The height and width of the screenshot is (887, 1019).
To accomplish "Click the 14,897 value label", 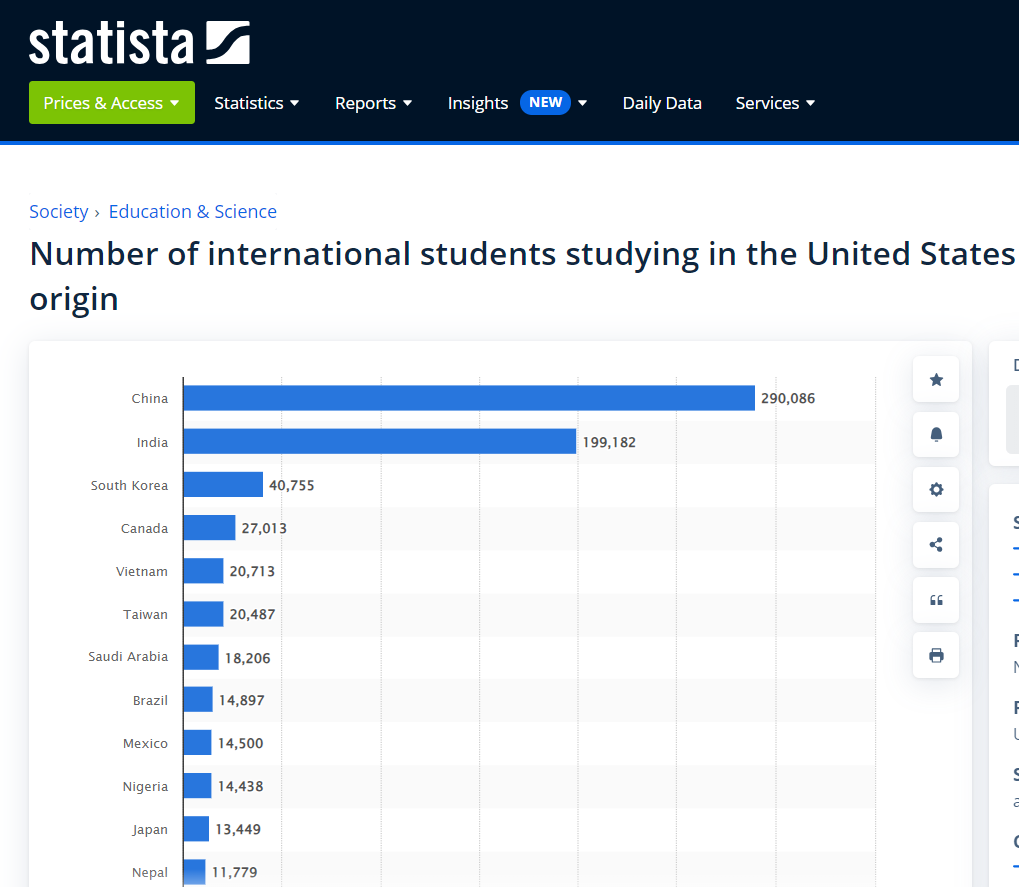I will (x=242, y=701).
